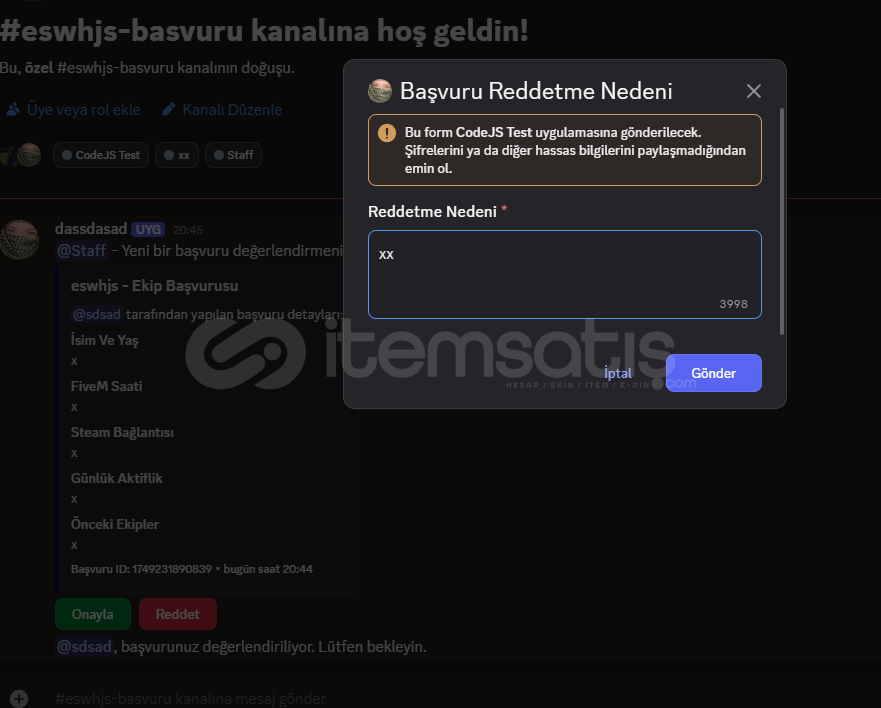This screenshot has height=708, width=881.
Task: Close the Başvuru Reddetme Nedeni dialog
Action: 753,91
